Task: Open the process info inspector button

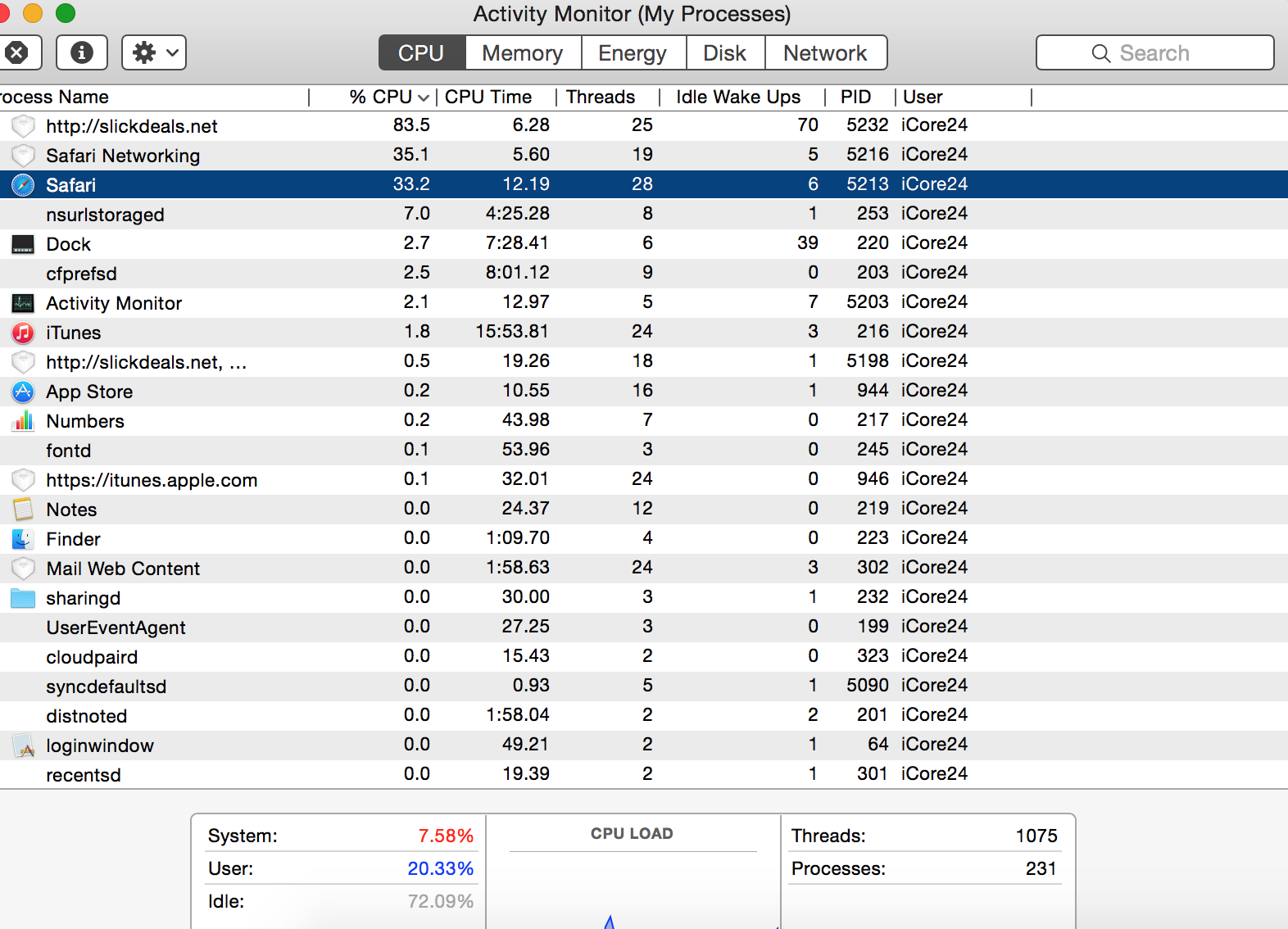Action: click(81, 53)
